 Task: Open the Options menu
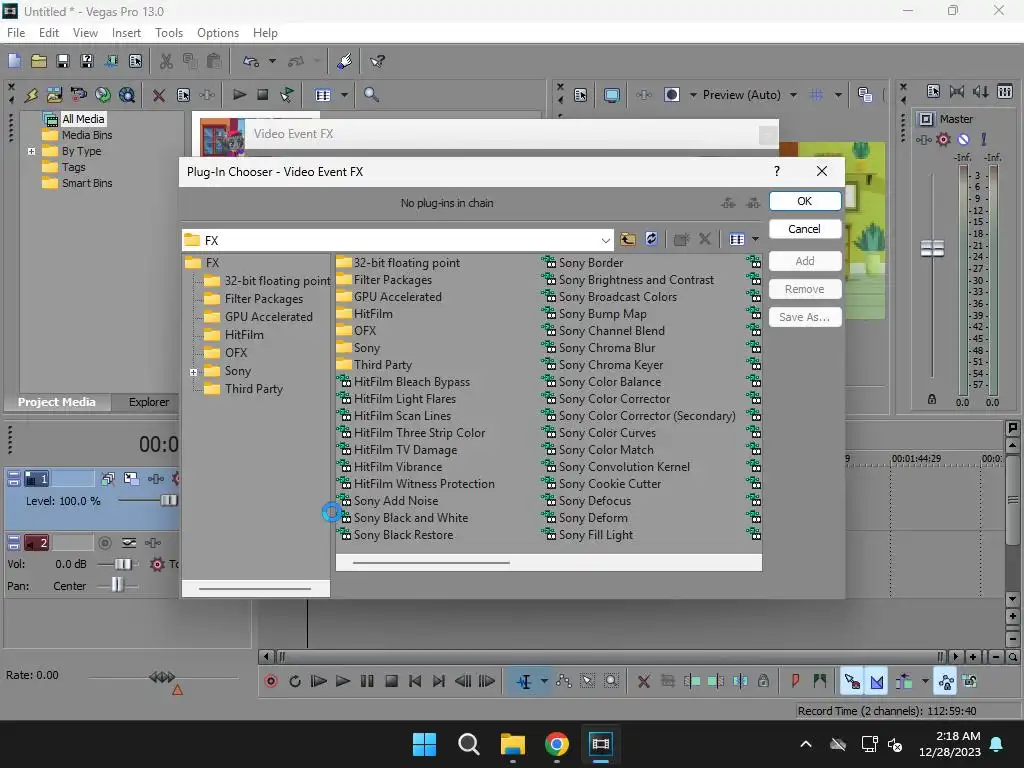click(217, 33)
